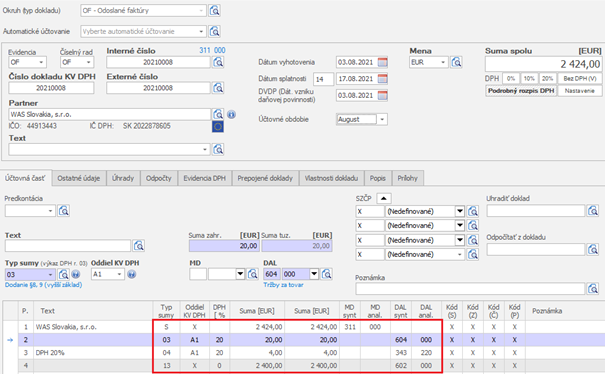Click Dátum splatnosti days field 14

tap(323, 79)
